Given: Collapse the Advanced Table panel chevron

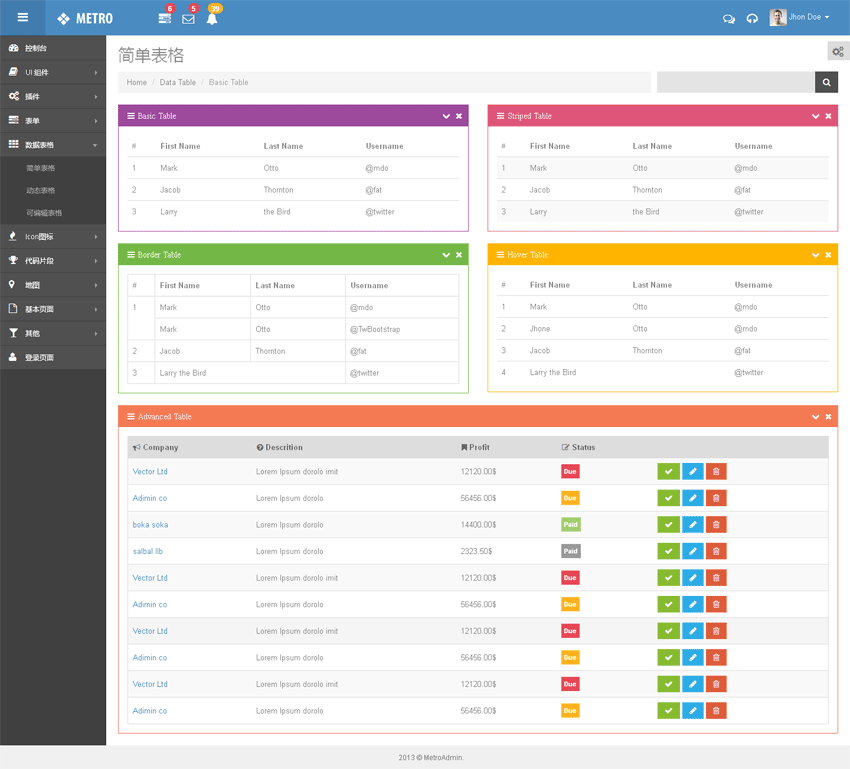Looking at the screenshot, I should 816,417.
